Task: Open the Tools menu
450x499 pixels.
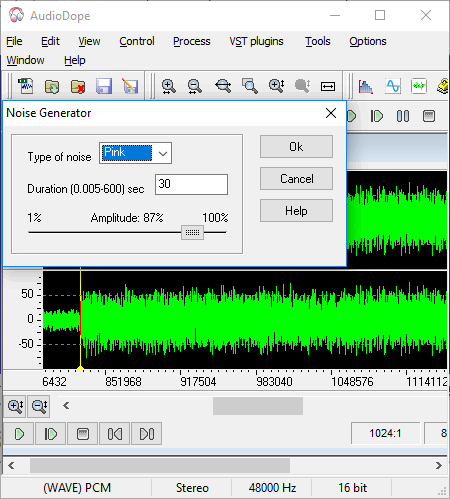Action: point(318,41)
